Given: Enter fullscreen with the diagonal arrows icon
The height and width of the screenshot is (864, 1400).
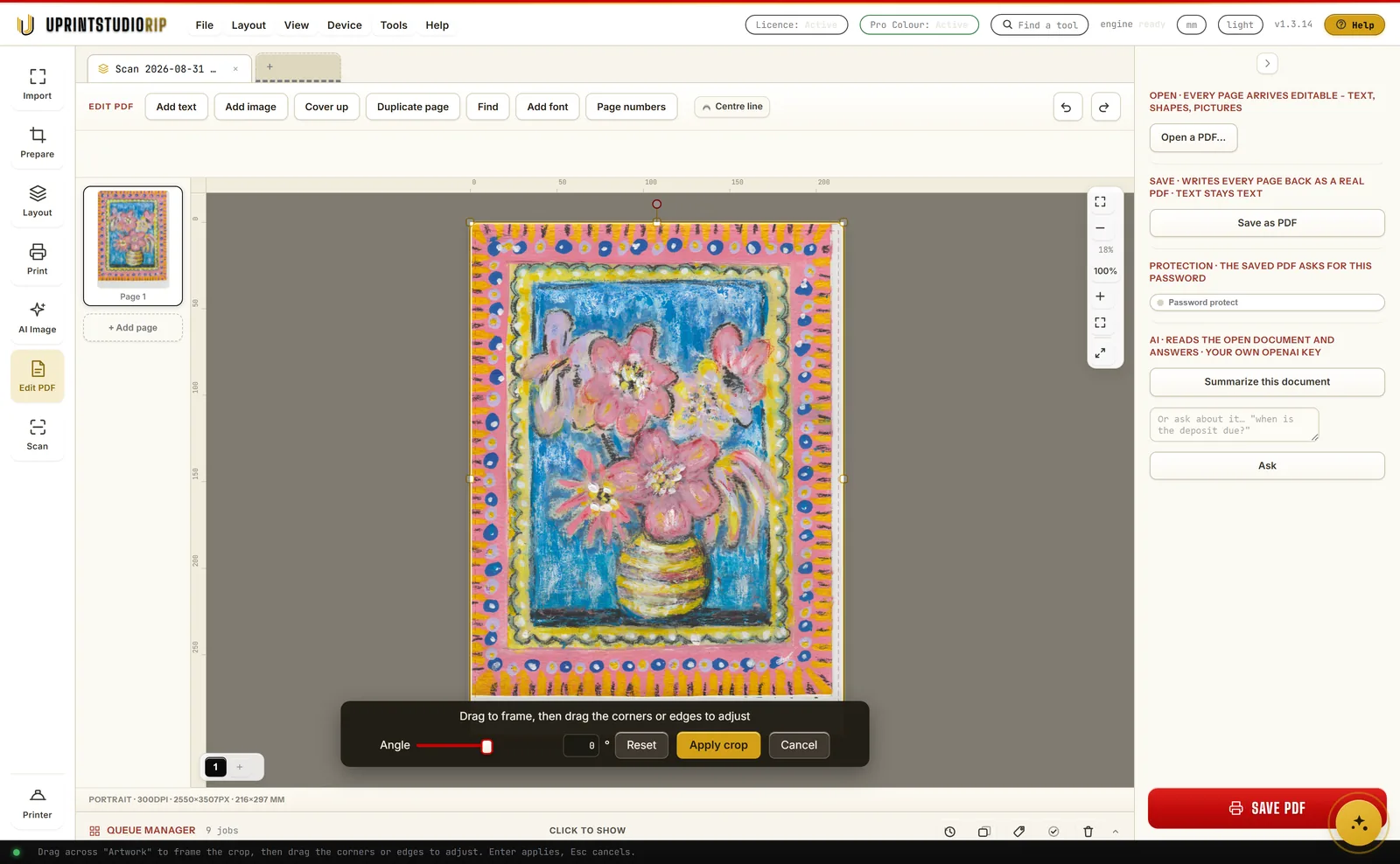Looking at the screenshot, I should click(1100, 353).
